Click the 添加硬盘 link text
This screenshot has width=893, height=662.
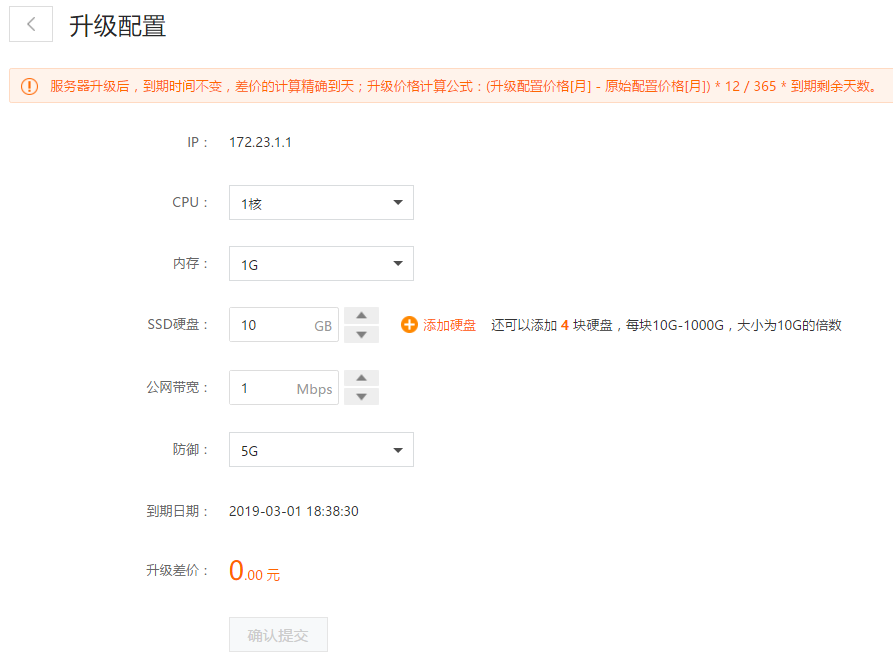(x=449, y=325)
